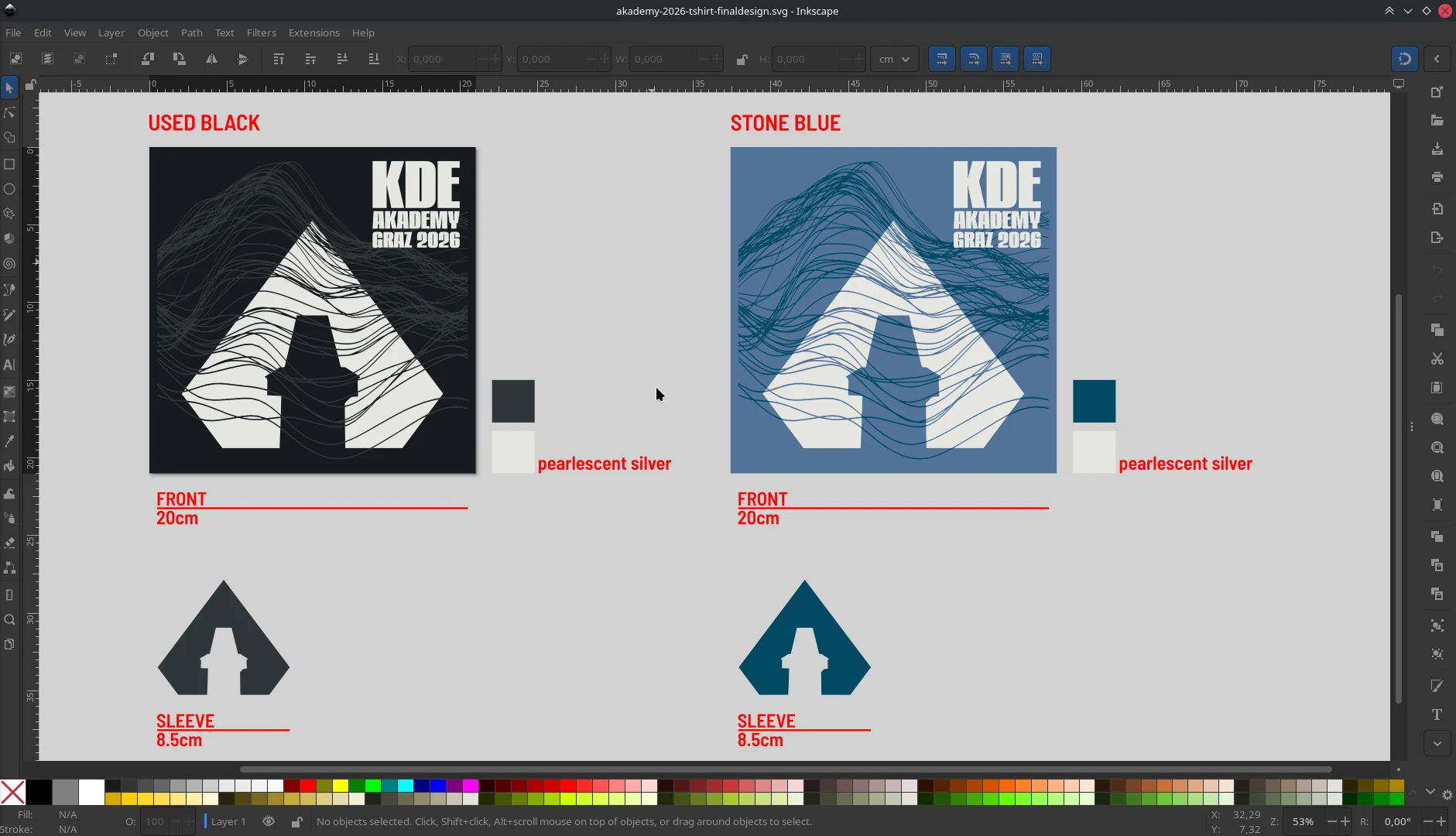1456x836 pixels.
Task: Select the Ellipse tool
Action: [9, 189]
